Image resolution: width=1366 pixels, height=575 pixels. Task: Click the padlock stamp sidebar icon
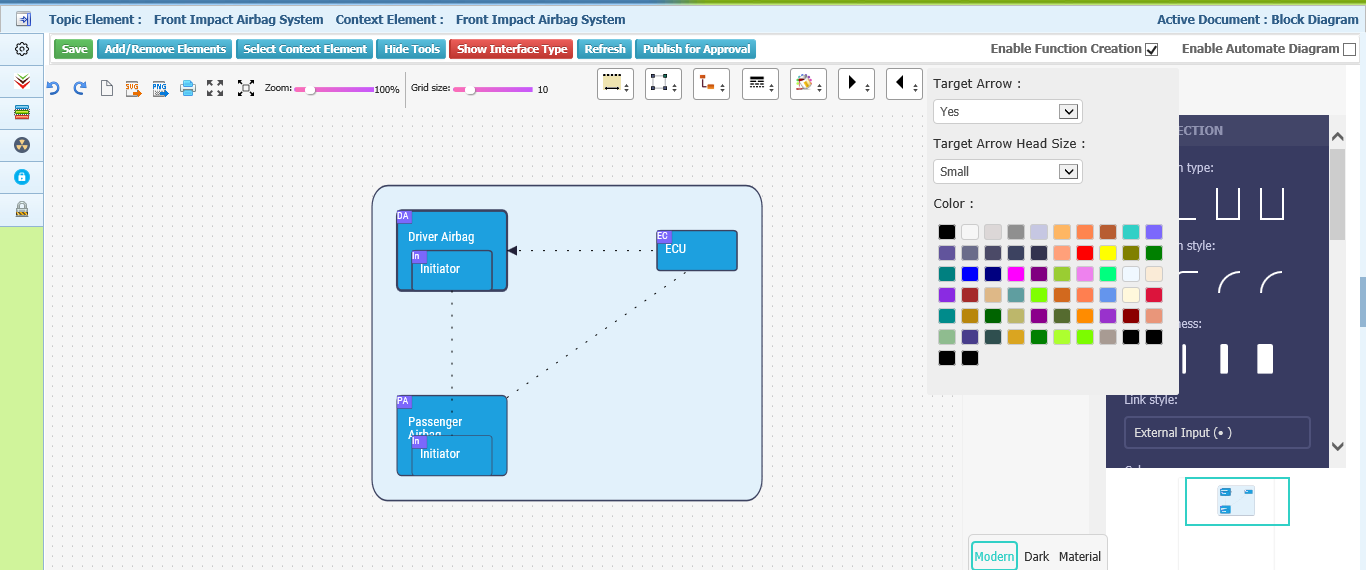point(22,209)
